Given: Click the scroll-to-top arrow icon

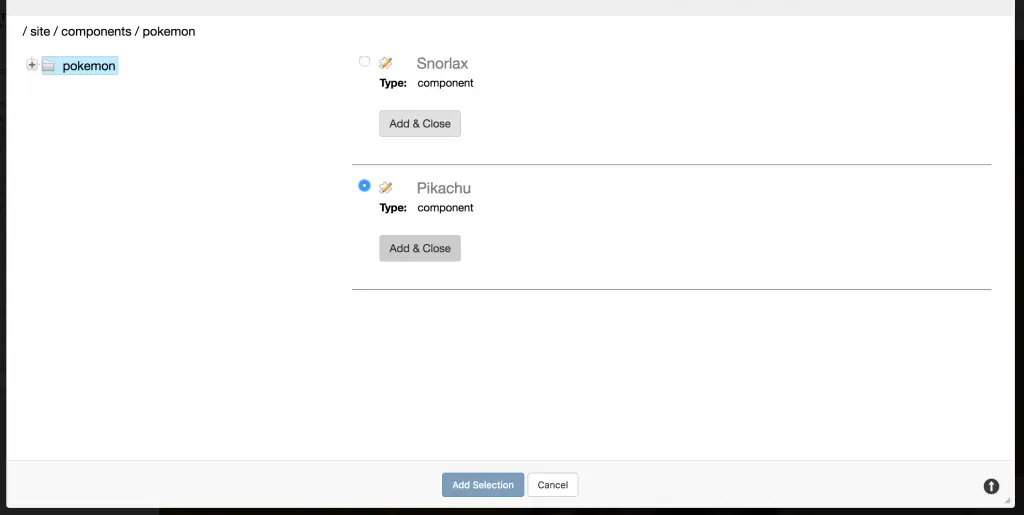Looking at the screenshot, I should [x=991, y=486].
